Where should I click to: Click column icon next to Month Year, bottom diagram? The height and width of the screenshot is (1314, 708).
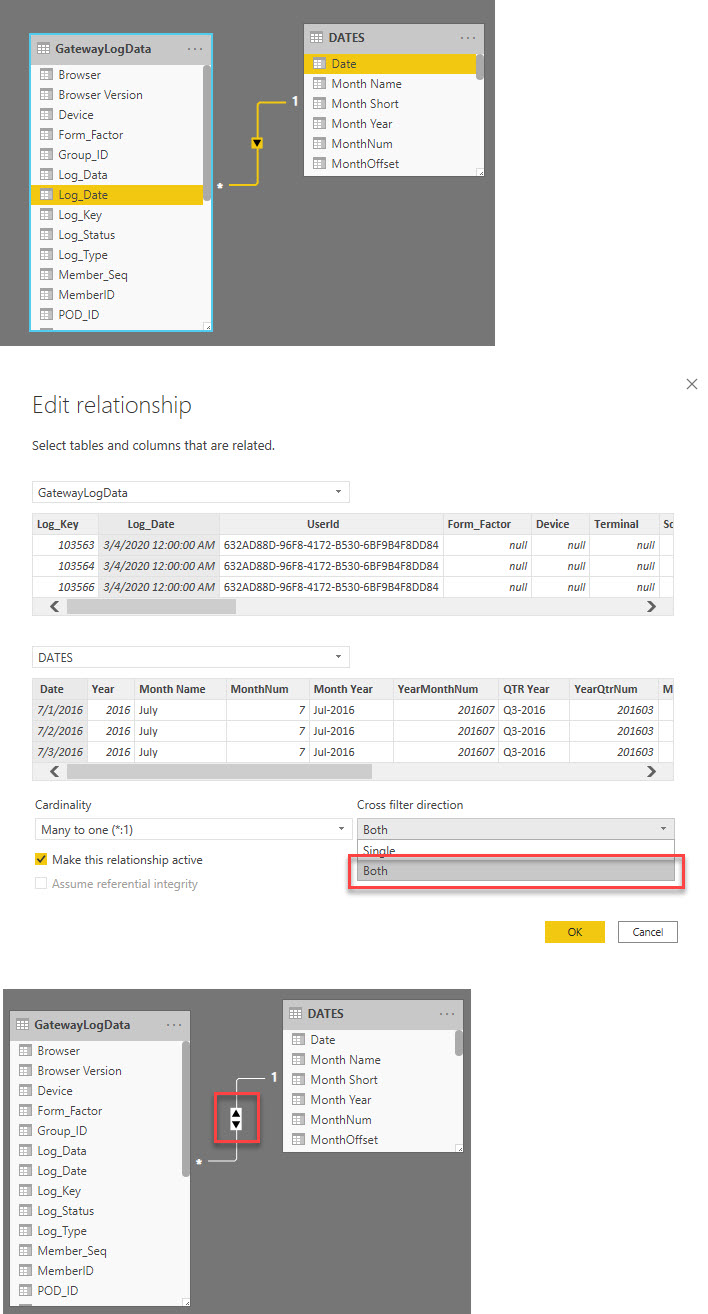[x=298, y=1100]
